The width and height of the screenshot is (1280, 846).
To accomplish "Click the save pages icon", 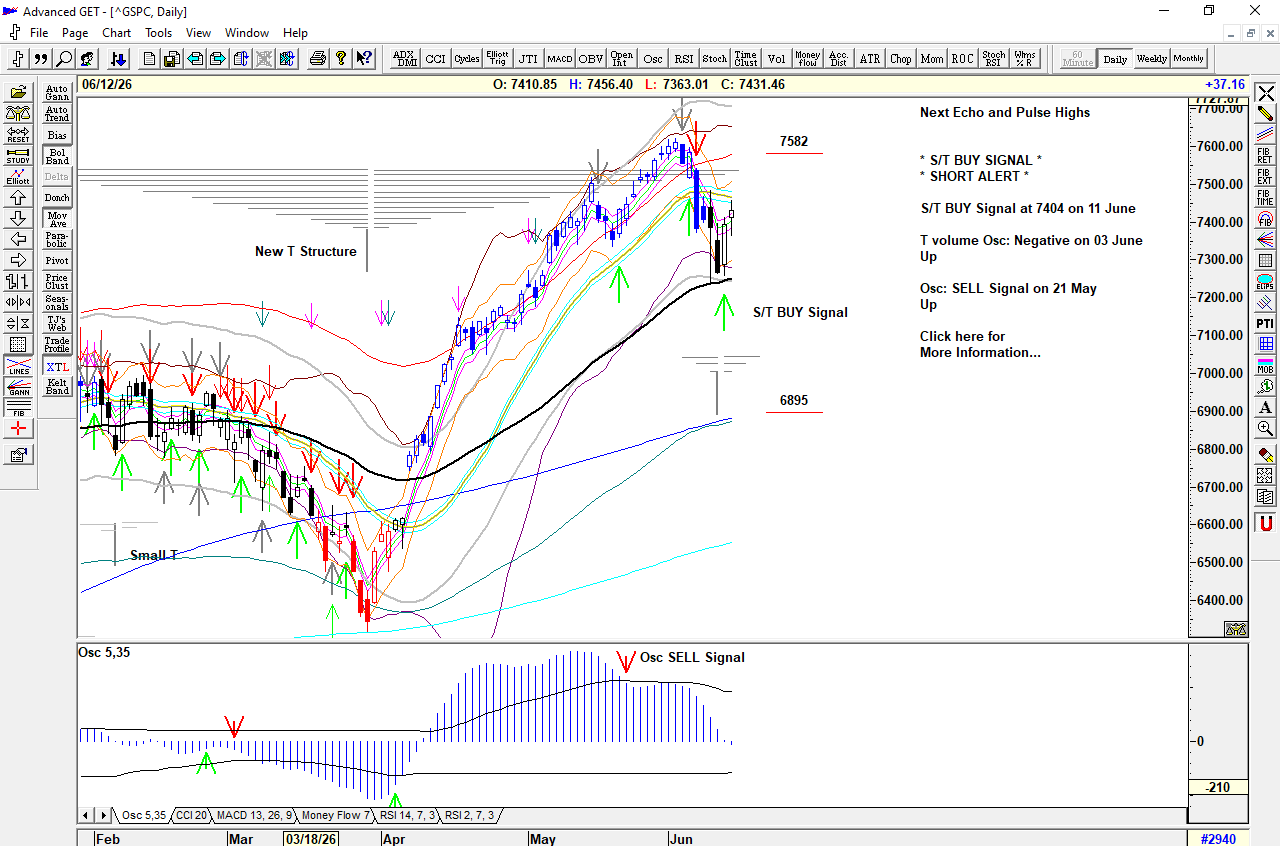I will click(x=172, y=59).
